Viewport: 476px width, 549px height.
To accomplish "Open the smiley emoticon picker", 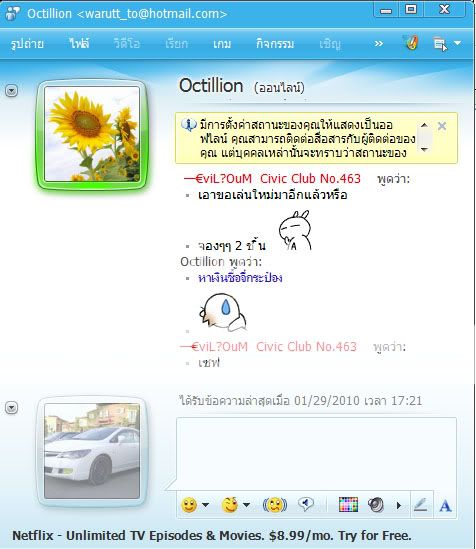I will click(x=189, y=505).
